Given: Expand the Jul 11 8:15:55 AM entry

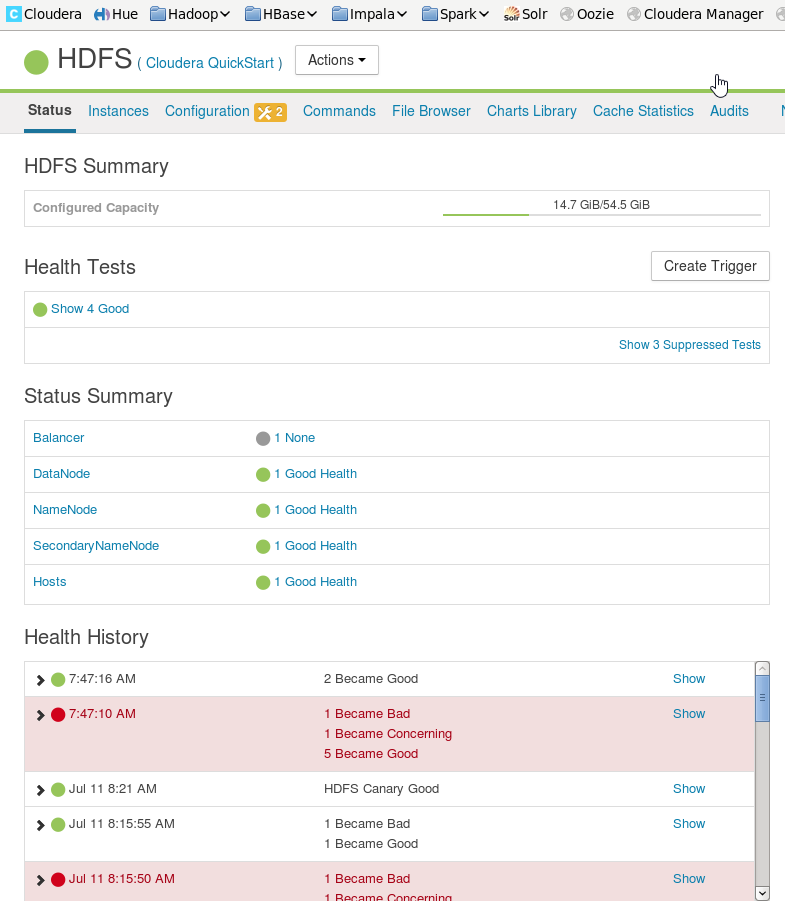Looking at the screenshot, I should pyautogui.click(x=40, y=825).
